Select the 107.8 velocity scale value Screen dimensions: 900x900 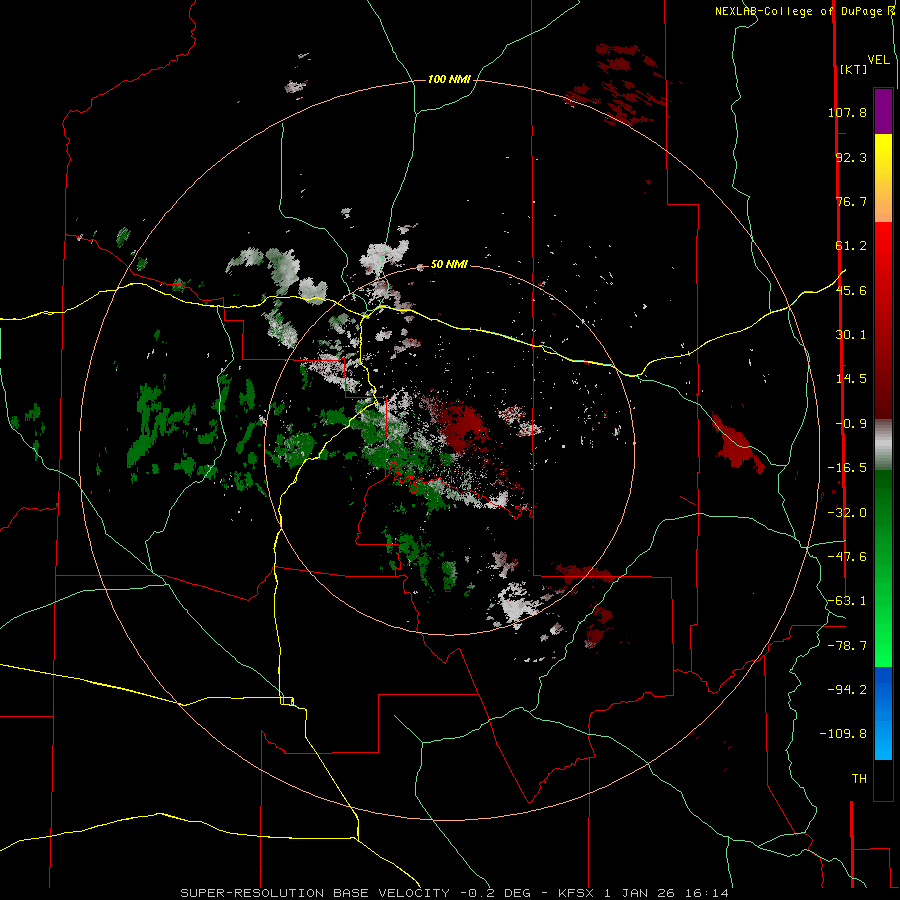pyautogui.click(x=847, y=112)
